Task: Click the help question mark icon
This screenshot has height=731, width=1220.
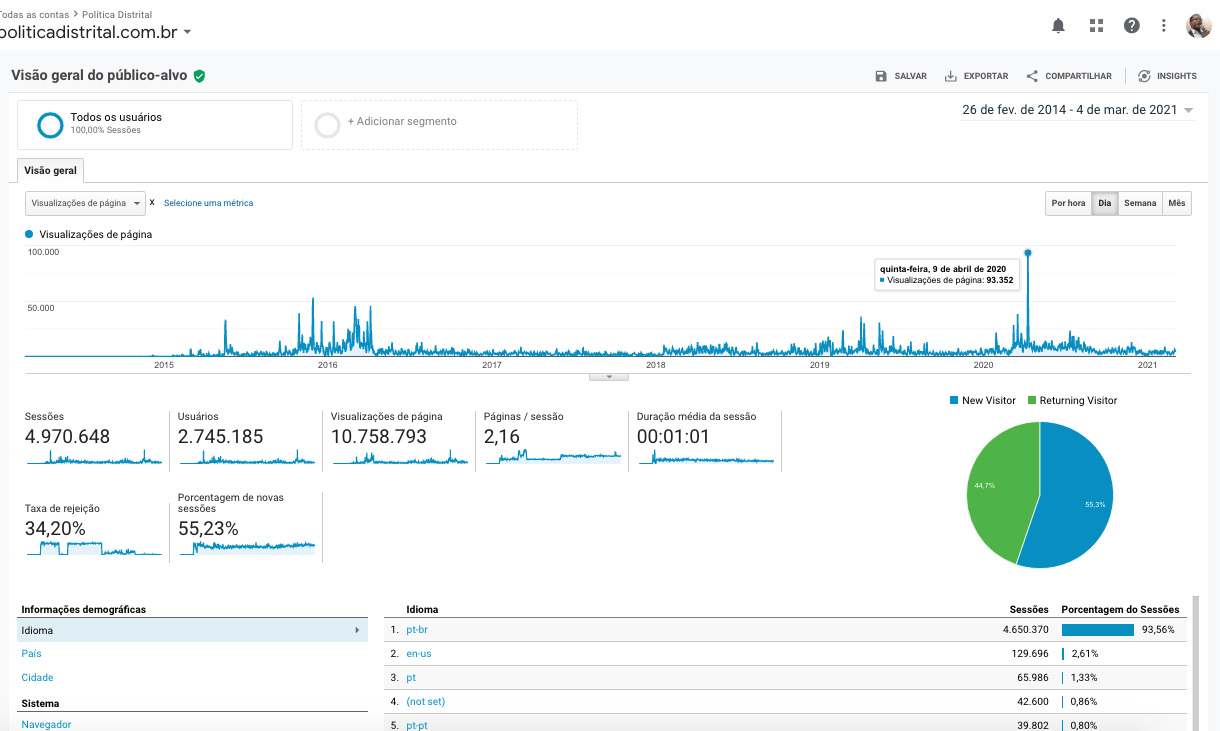Action: [x=1132, y=26]
